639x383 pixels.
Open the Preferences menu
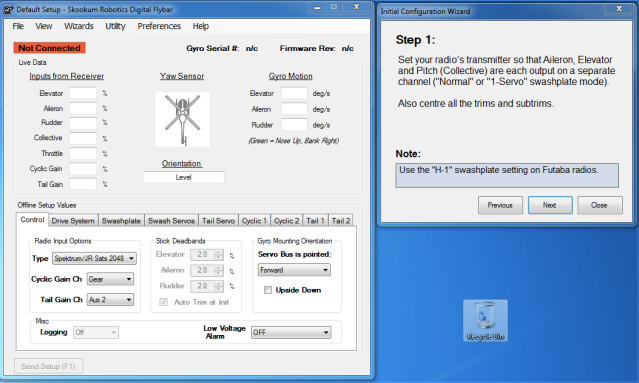(159, 26)
